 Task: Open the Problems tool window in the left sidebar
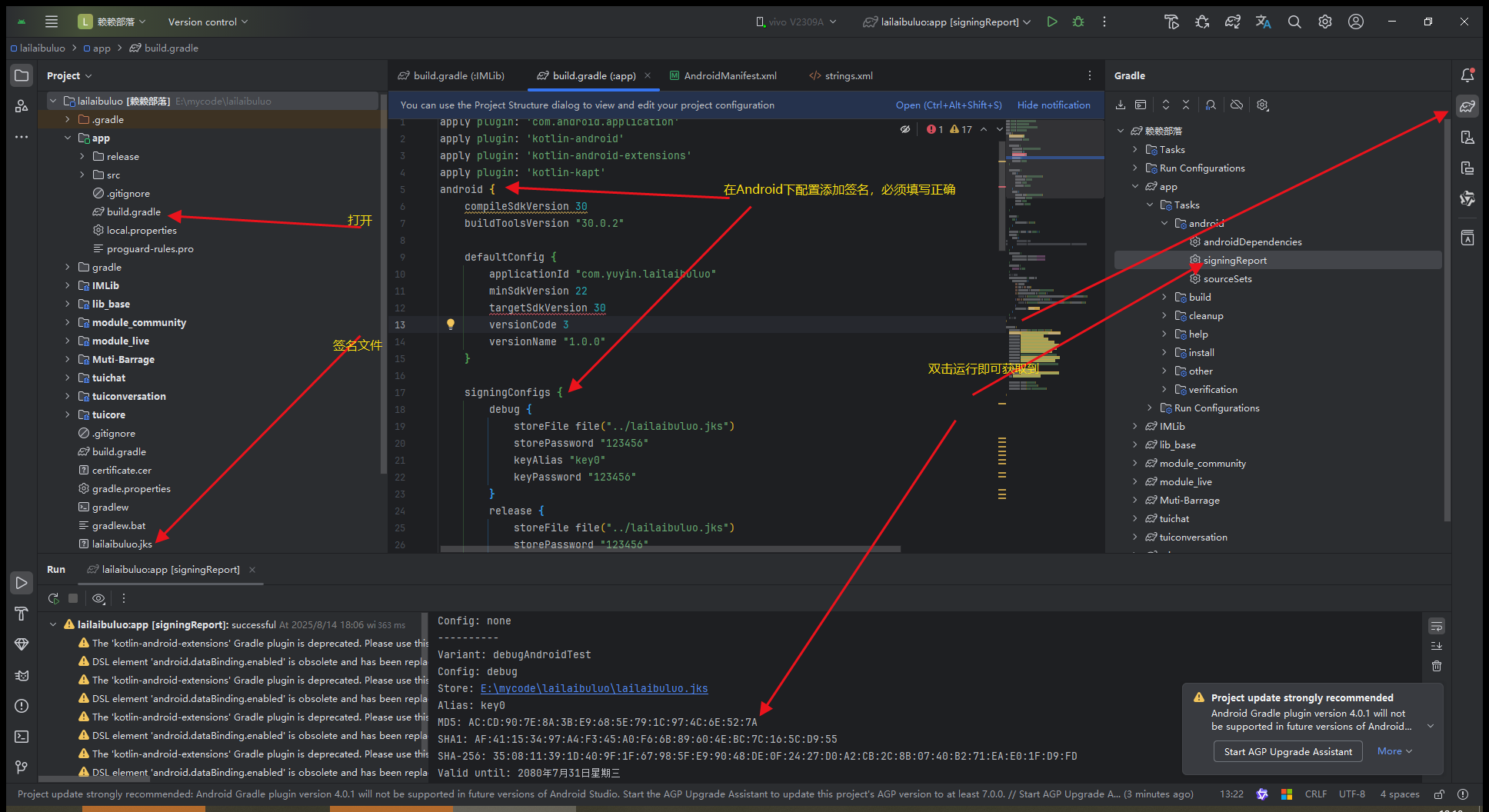click(x=22, y=706)
